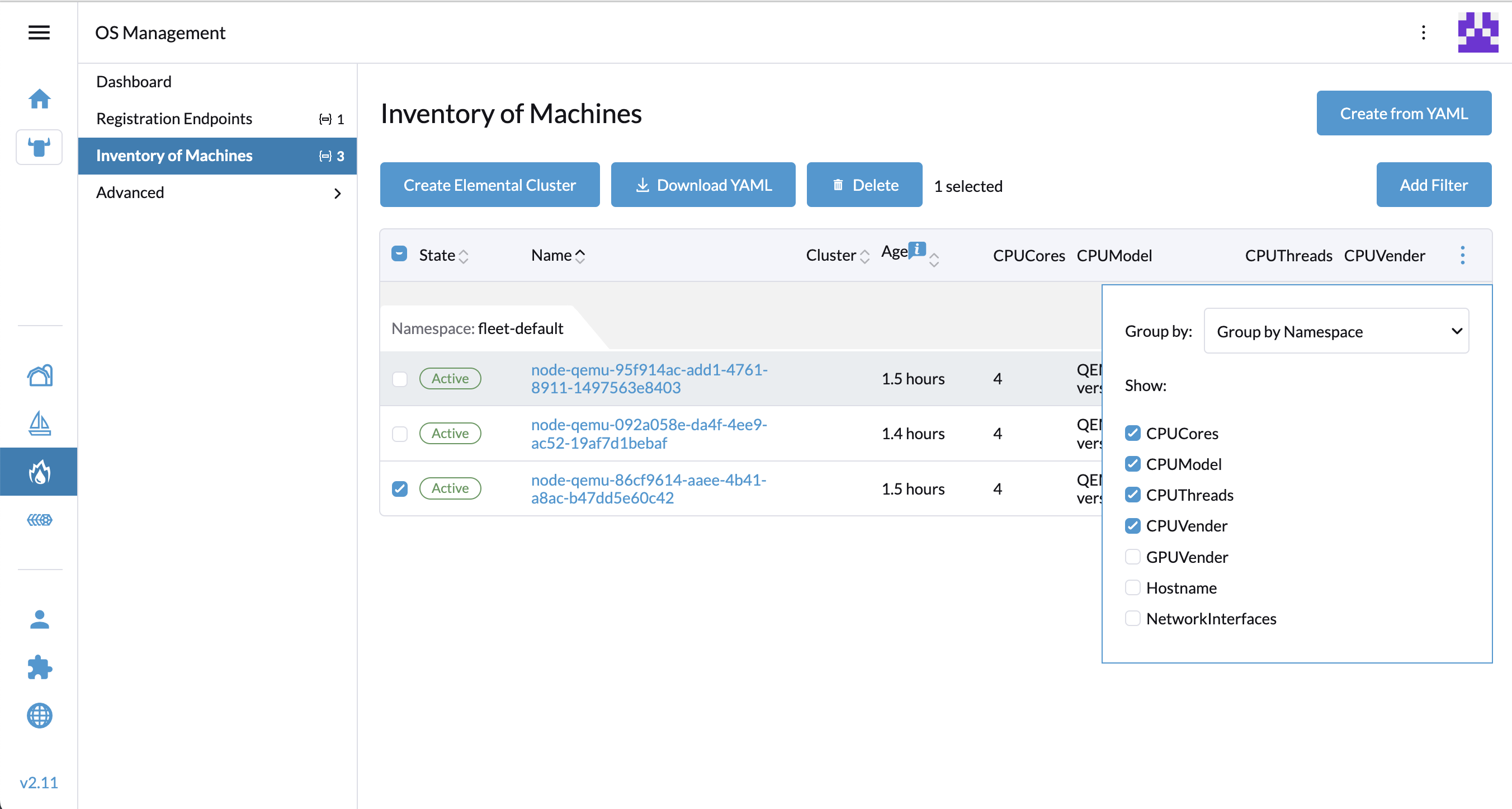Viewport: 1512px width, 809px height.
Task: Open the Dashboard sidebar item
Action: click(134, 82)
